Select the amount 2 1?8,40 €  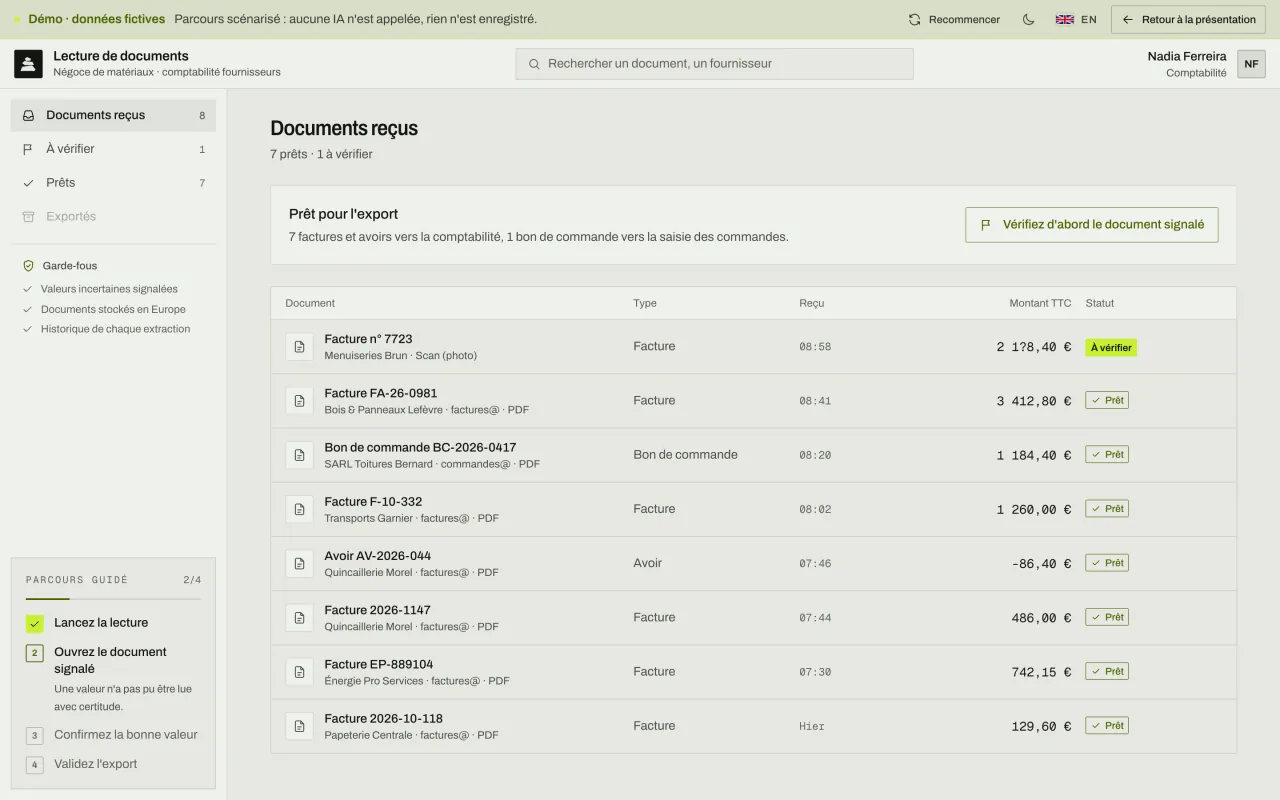click(x=1033, y=347)
